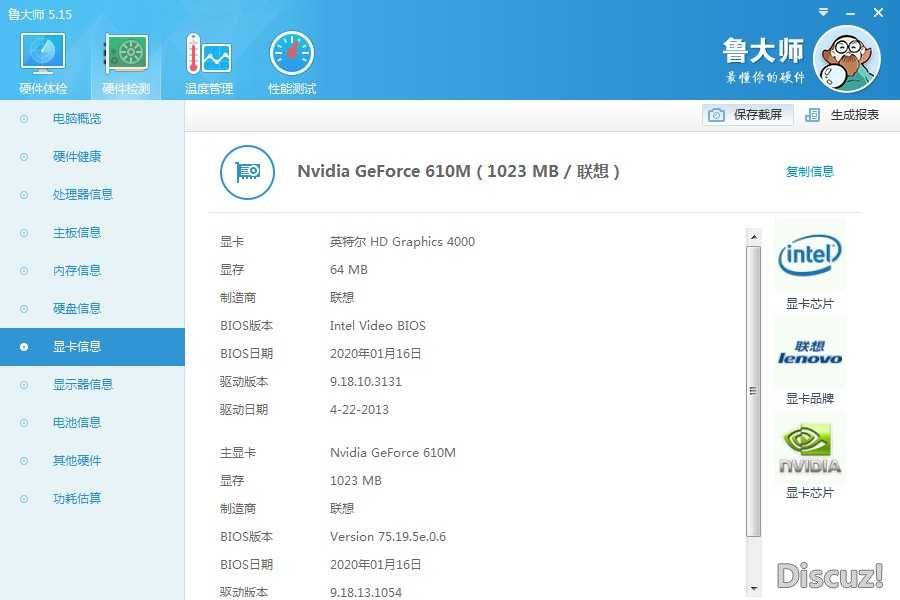Viewport: 900px width, 600px height.
Task: Click the 64 MB video memory value
Action: click(348, 270)
